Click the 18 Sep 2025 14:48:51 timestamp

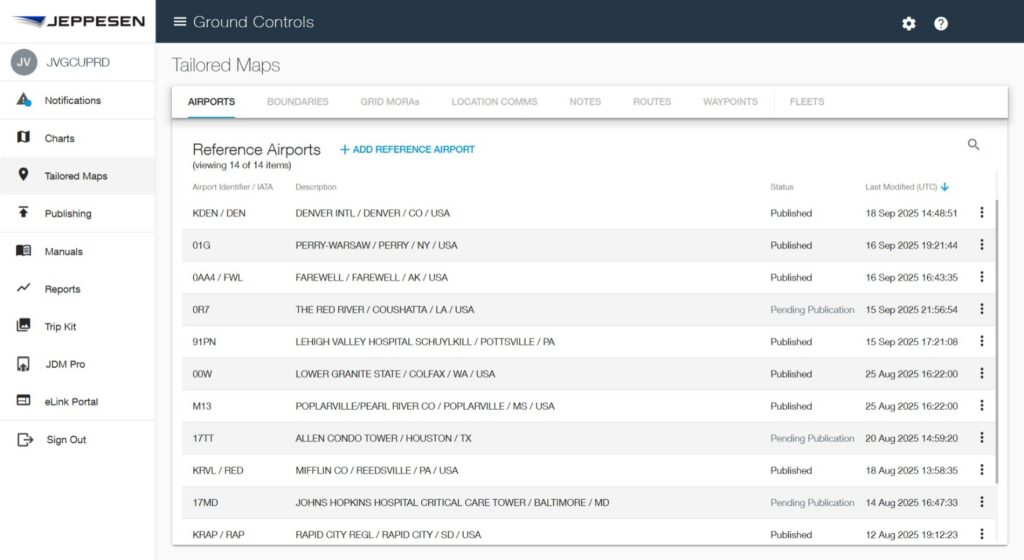point(911,213)
